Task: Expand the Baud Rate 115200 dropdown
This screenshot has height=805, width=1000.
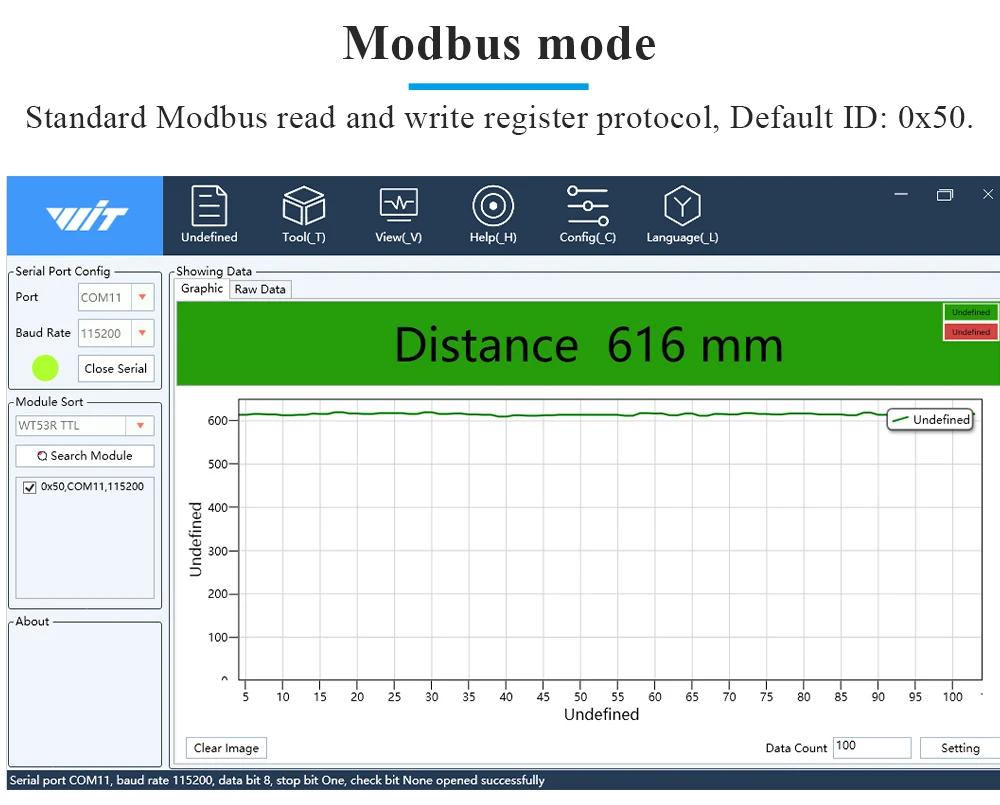Action: (x=142, y=333)
